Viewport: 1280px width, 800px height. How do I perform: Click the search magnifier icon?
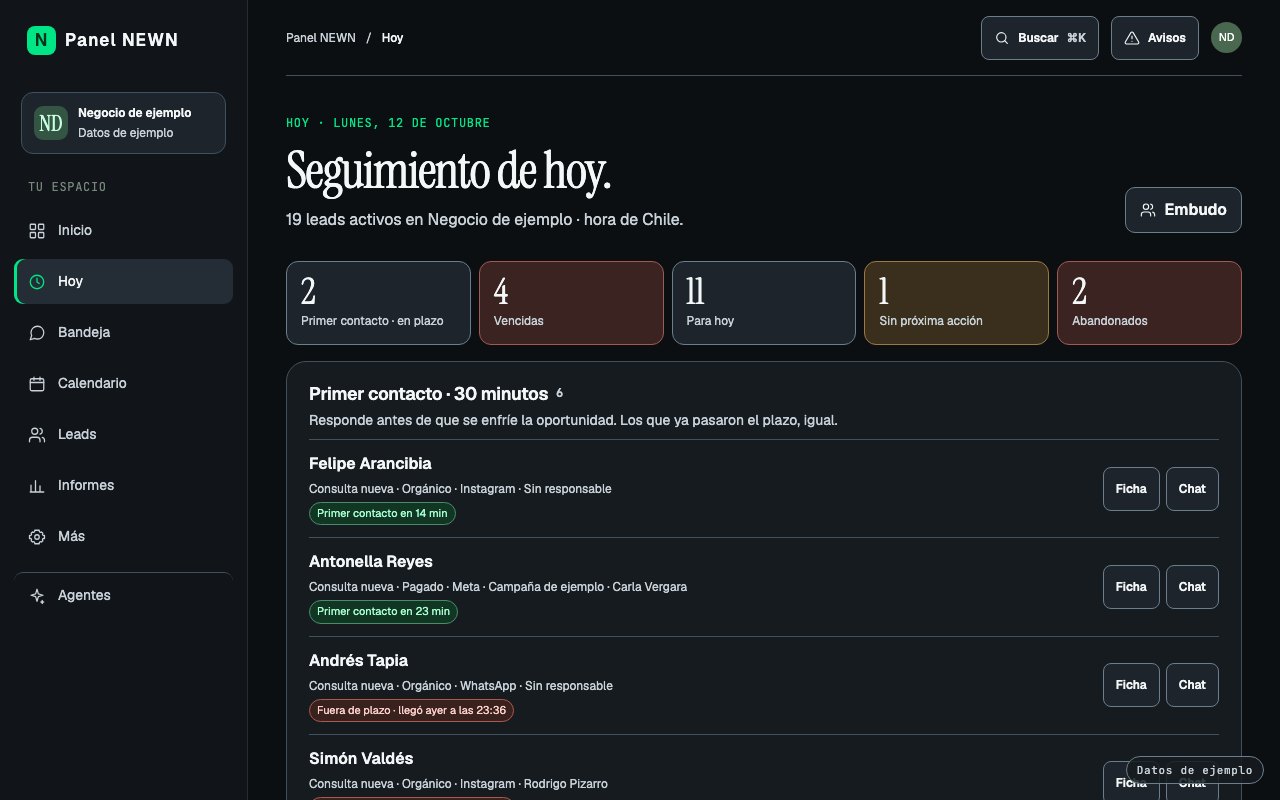click(1002, 38)
